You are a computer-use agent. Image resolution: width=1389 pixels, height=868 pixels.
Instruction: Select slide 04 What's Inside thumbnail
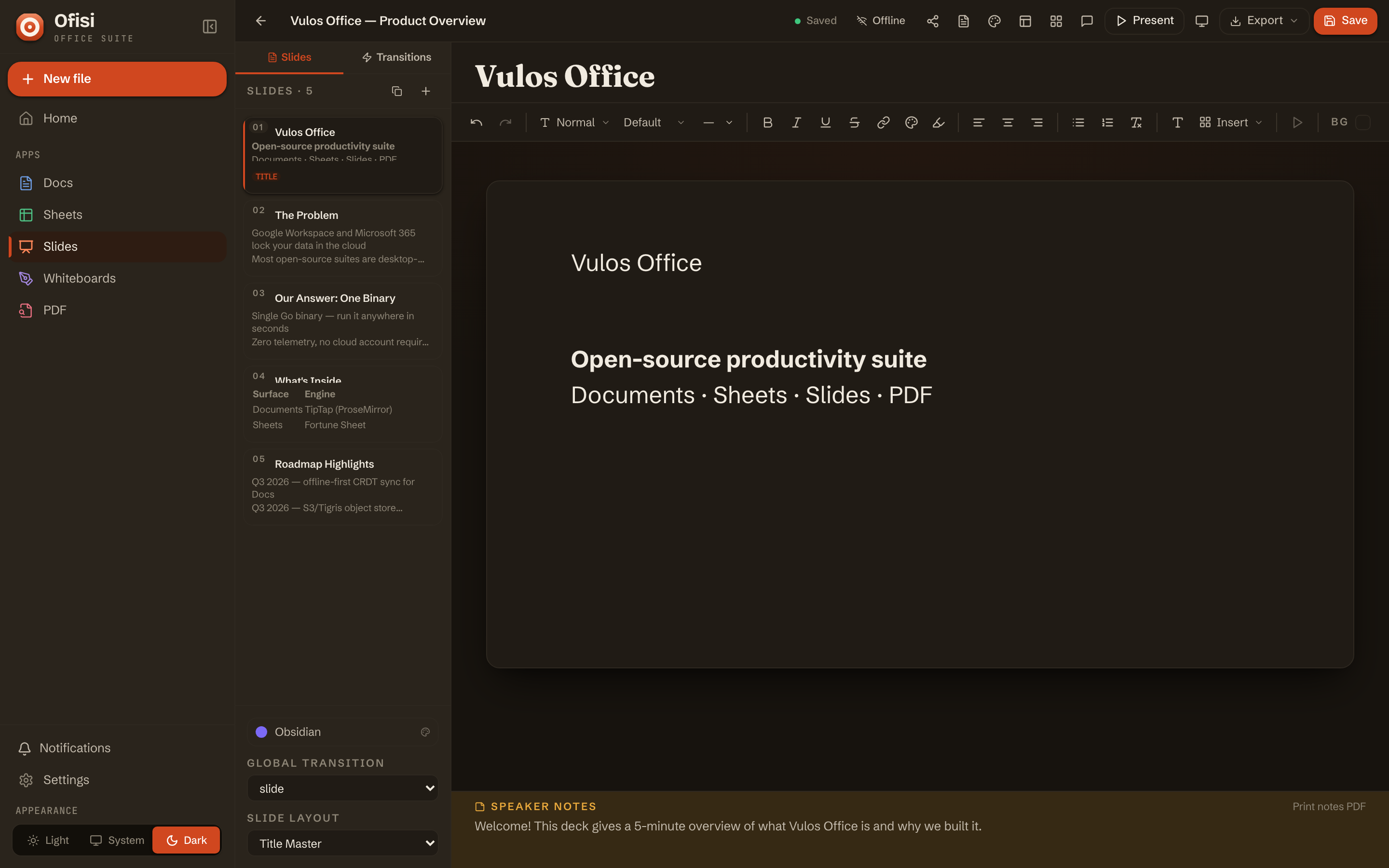pos(342,404)
